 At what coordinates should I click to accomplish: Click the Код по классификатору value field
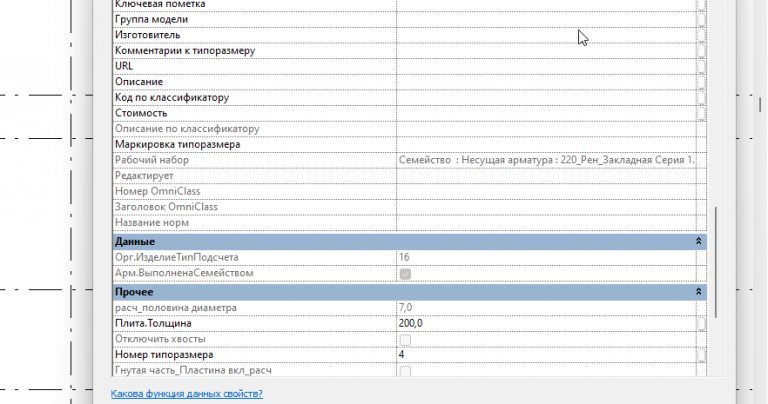click(x=546, y=98)
